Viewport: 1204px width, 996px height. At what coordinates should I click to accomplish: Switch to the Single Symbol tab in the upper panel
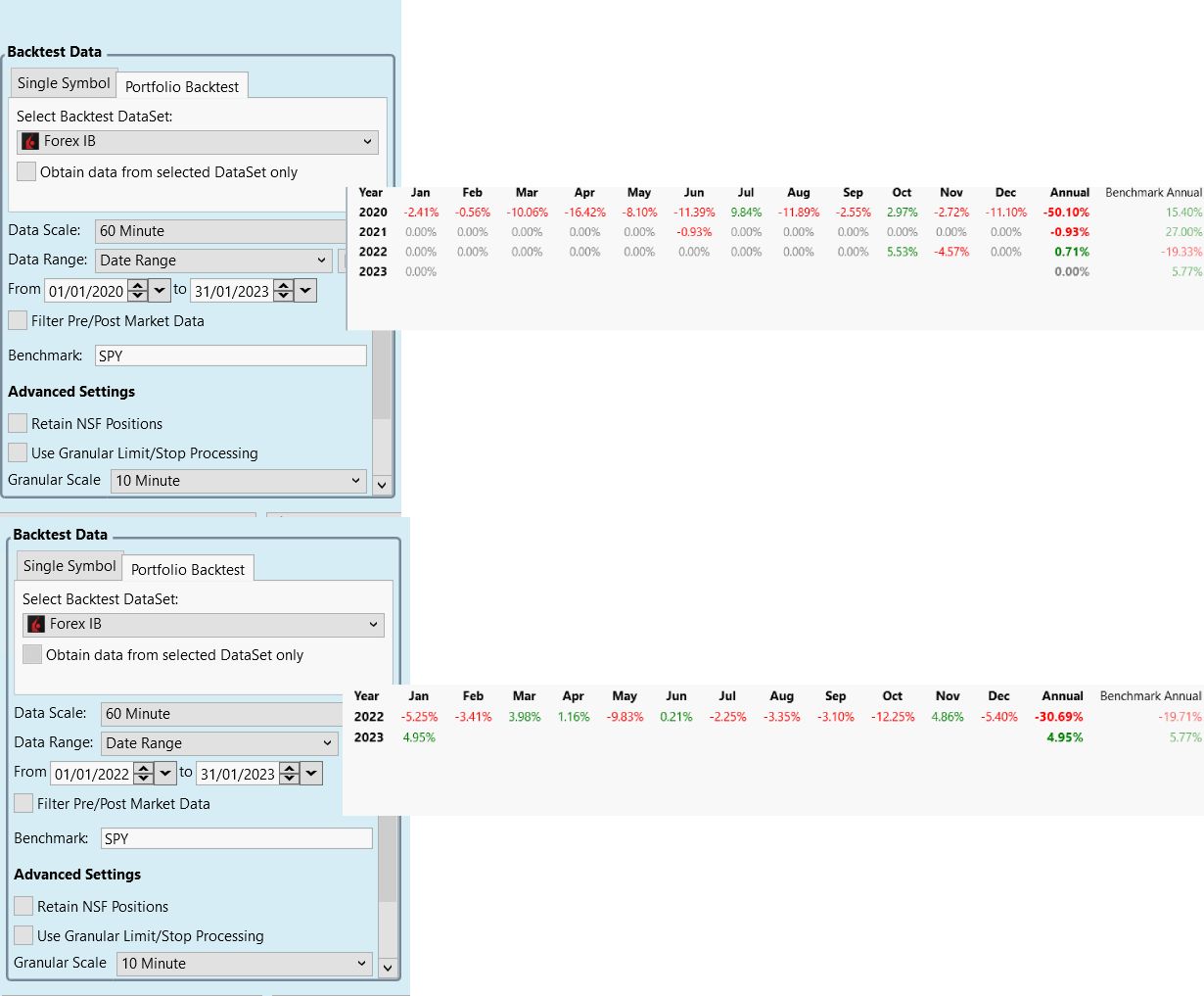click(64, 84)
